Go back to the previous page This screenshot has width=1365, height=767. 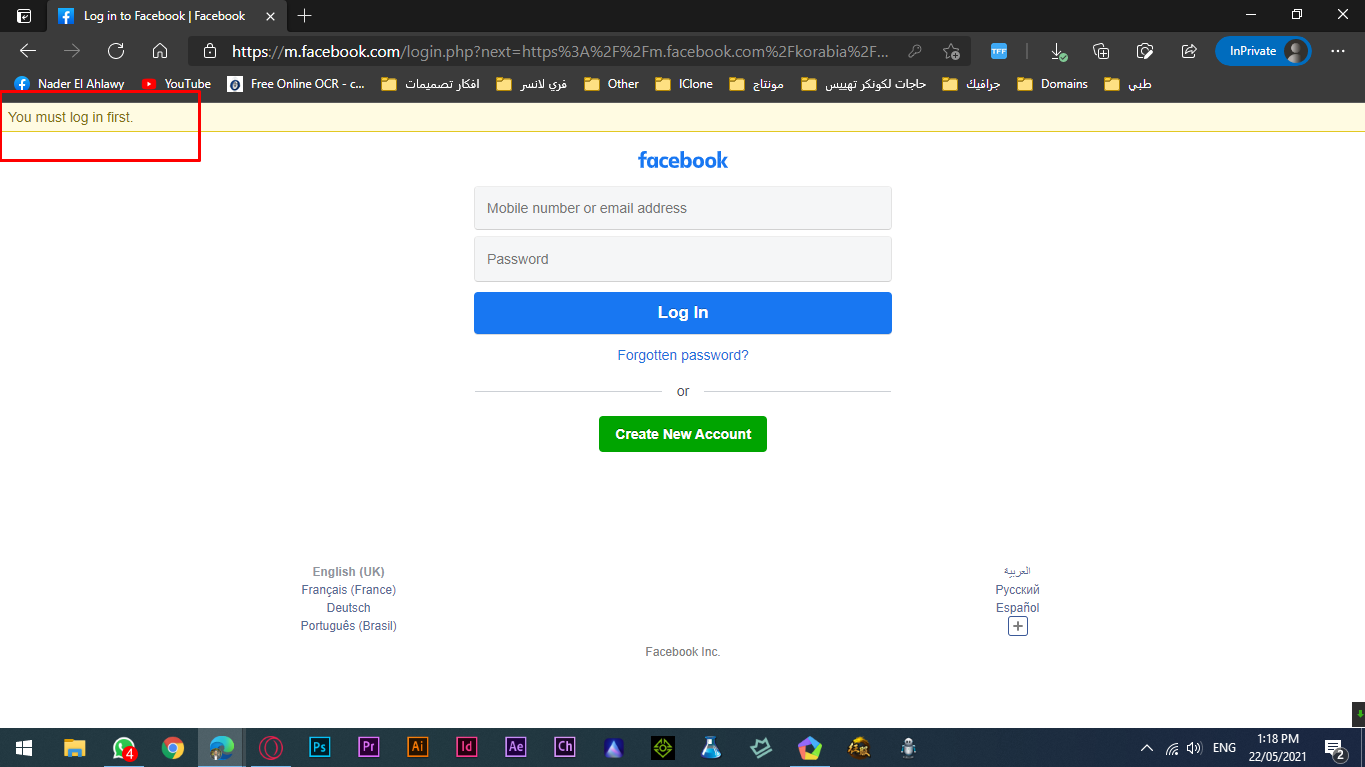pyautogui.click(x=28, y=51)
